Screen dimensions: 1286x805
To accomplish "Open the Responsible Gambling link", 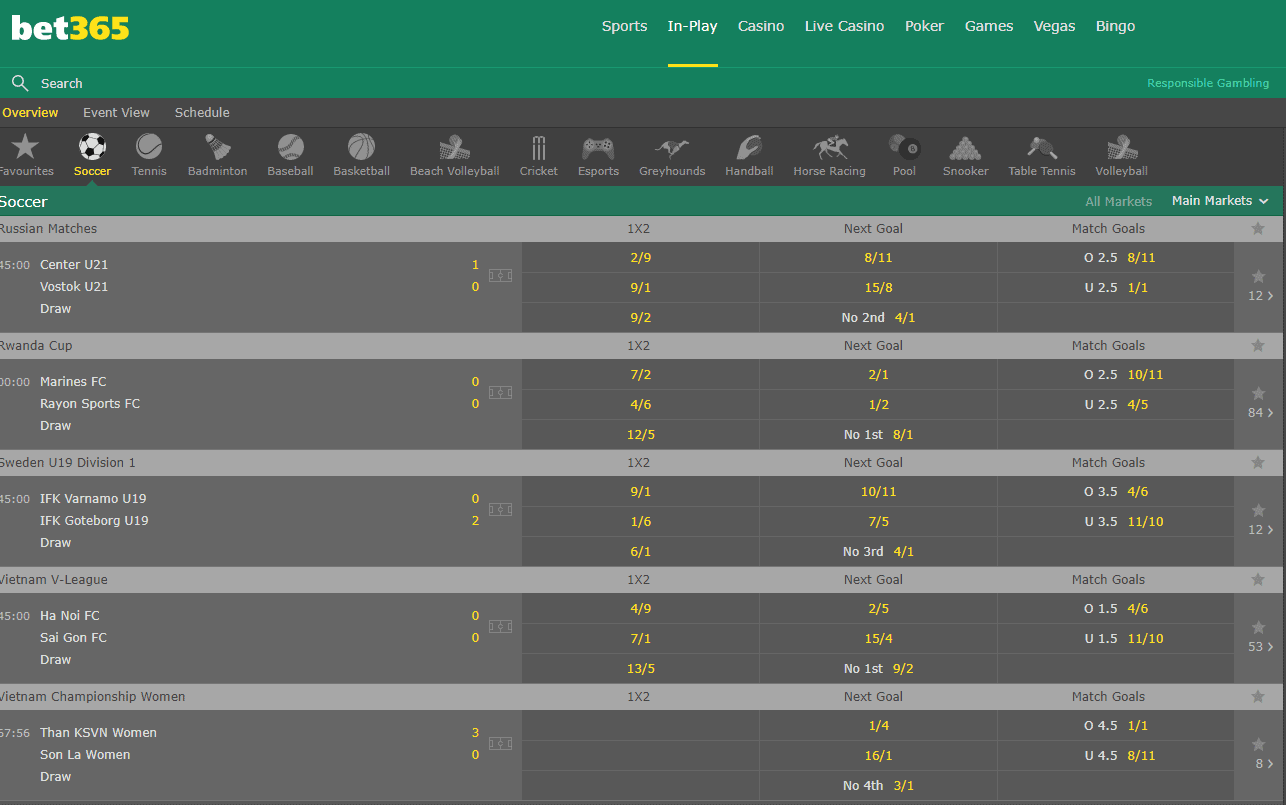I will tap(1208, 83).
